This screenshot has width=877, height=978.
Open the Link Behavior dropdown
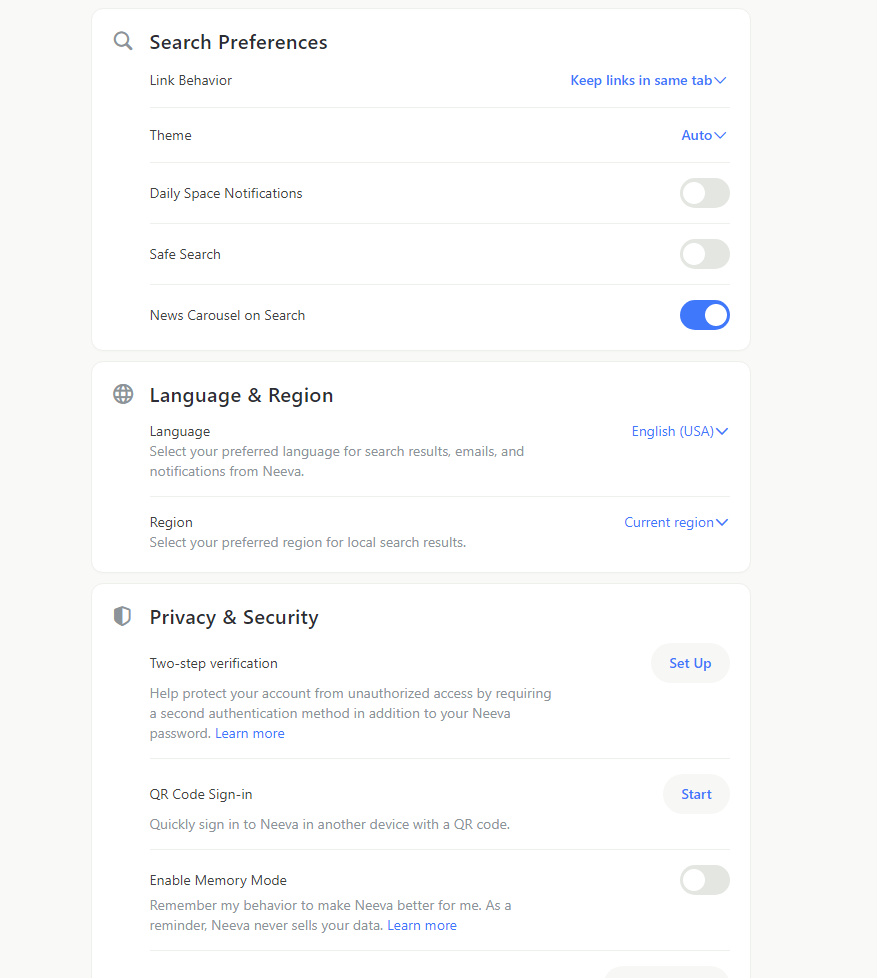[x=648, y=80]
